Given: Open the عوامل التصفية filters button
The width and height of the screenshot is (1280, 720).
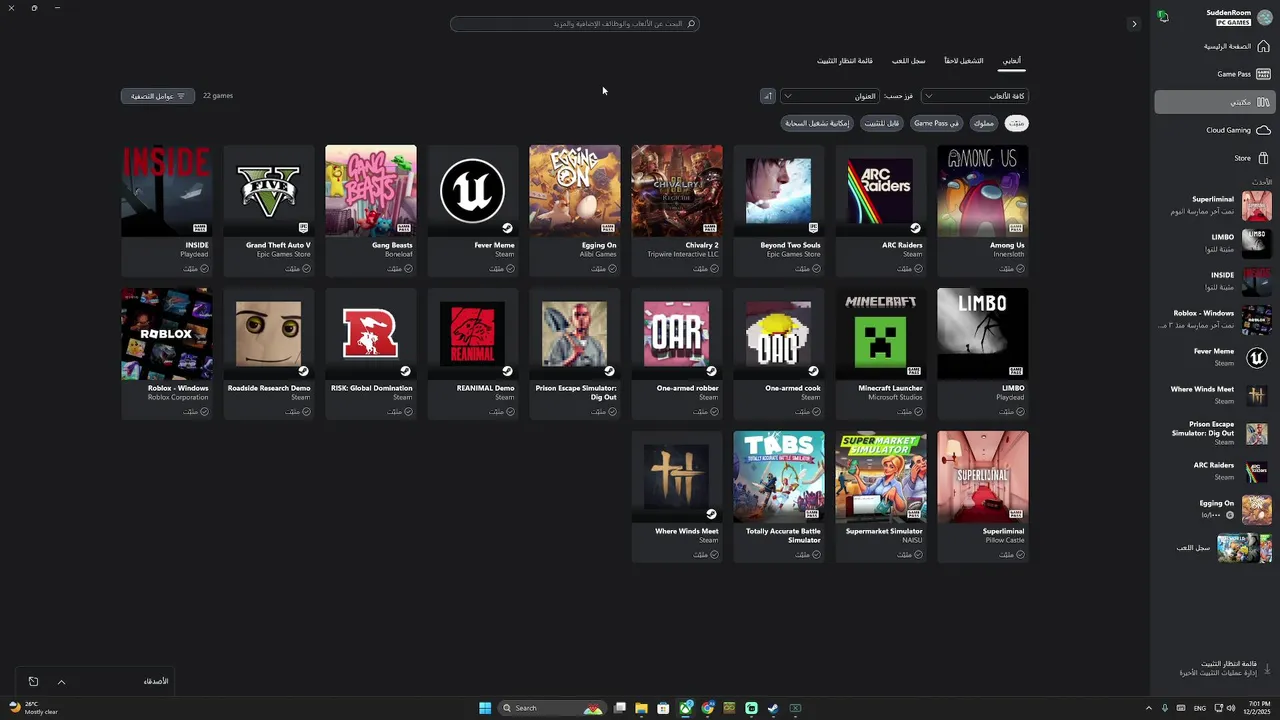Looking at the screenshot, I should (x=158, y=96).
